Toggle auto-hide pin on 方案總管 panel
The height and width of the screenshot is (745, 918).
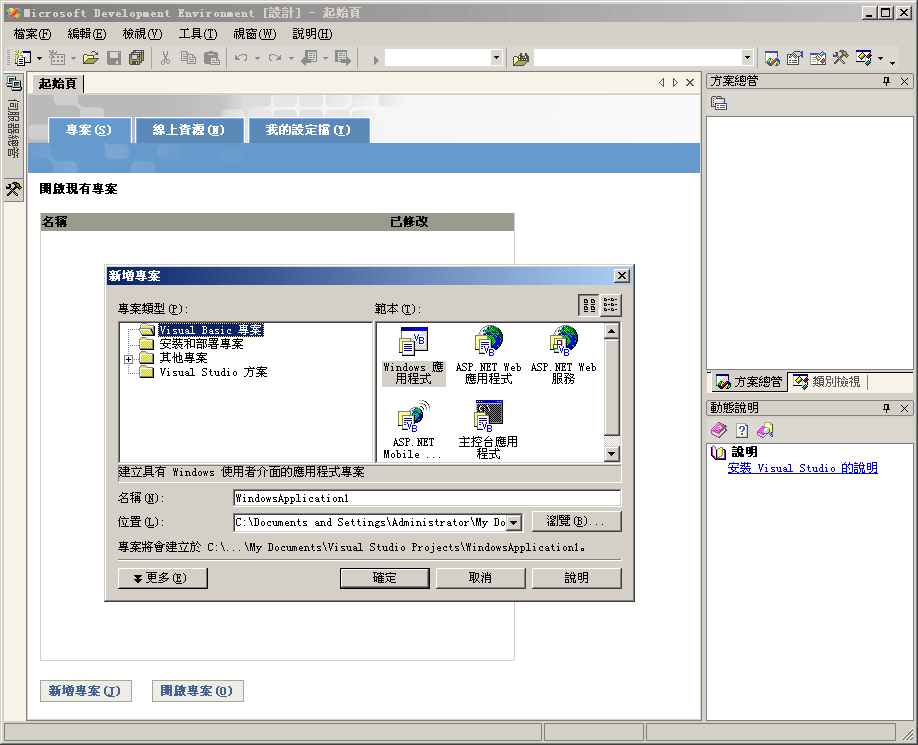point(886,81)
